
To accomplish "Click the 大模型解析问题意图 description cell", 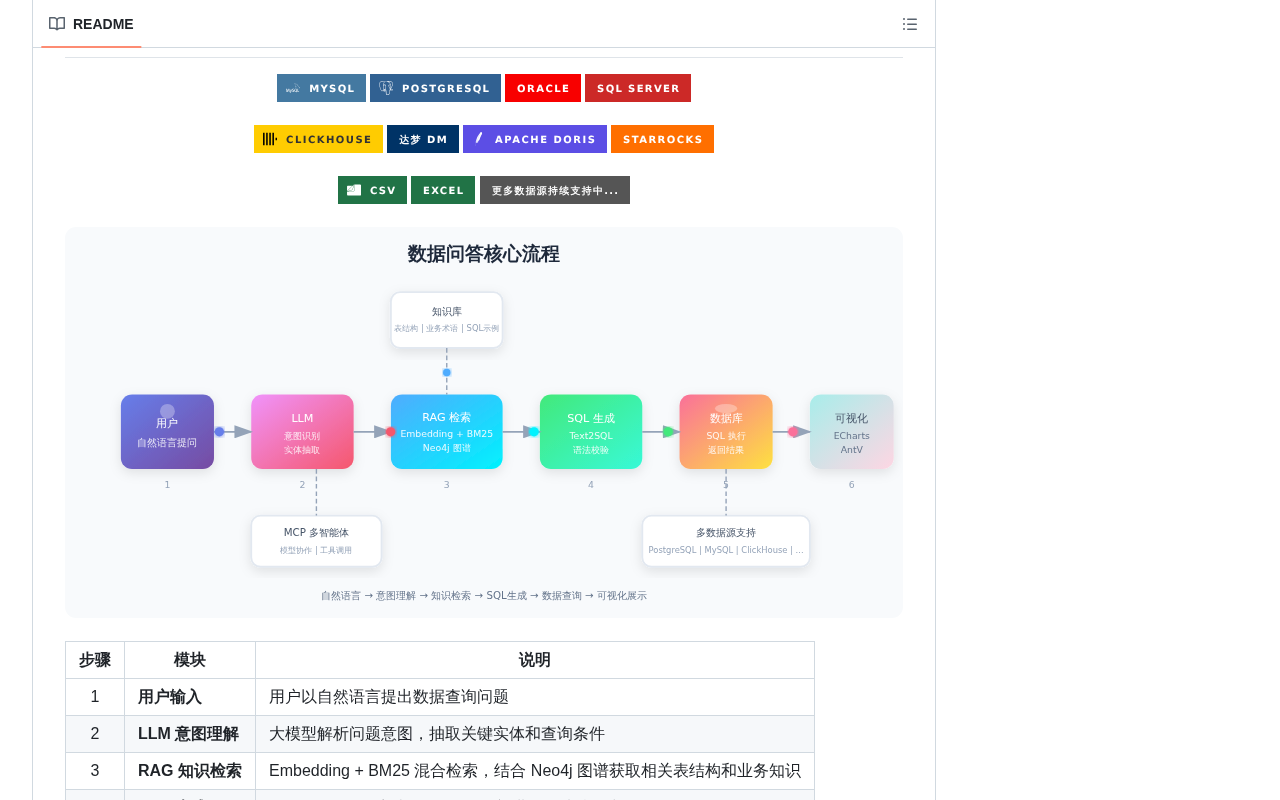I will coord(535,734).
